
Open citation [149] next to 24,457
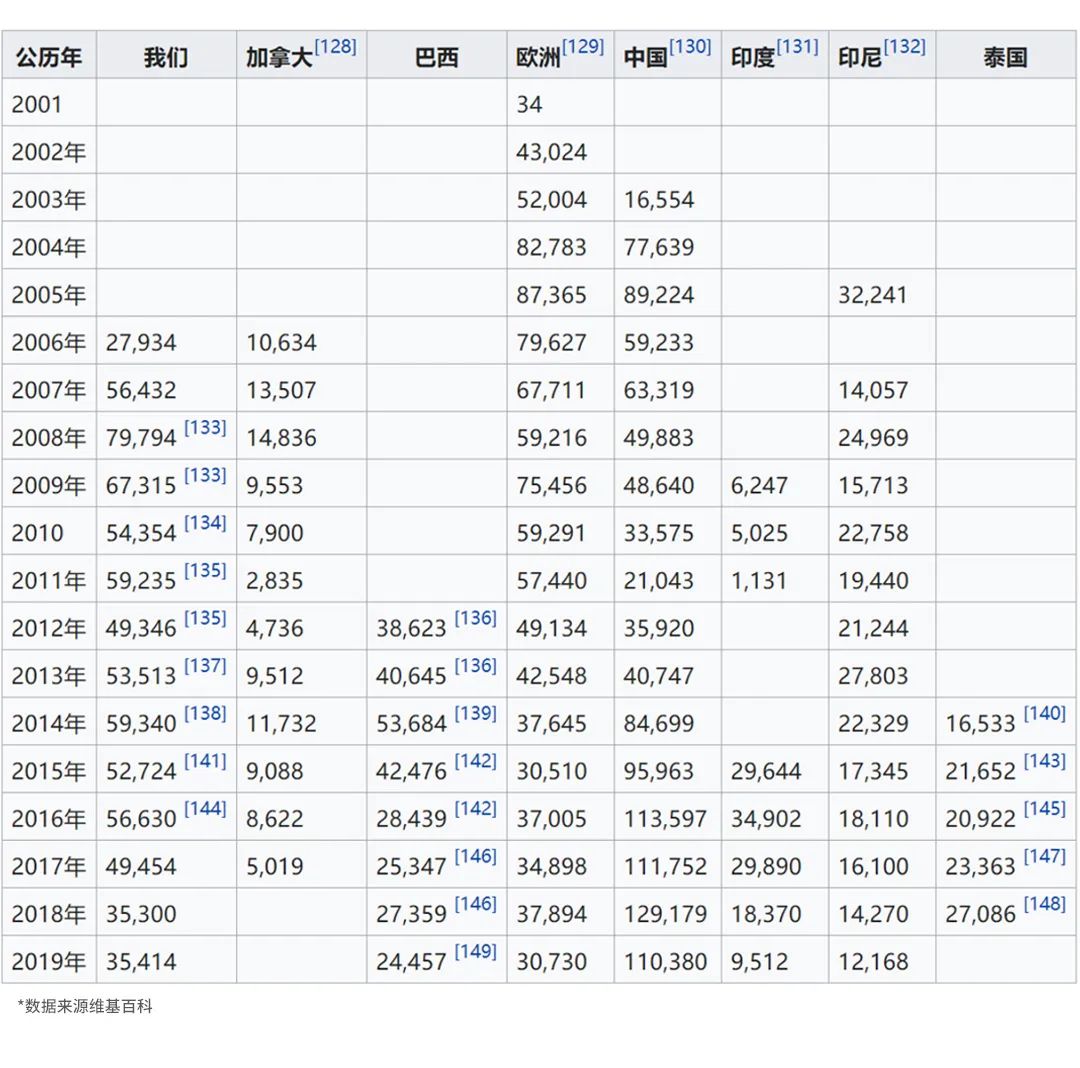coord(475,951)
